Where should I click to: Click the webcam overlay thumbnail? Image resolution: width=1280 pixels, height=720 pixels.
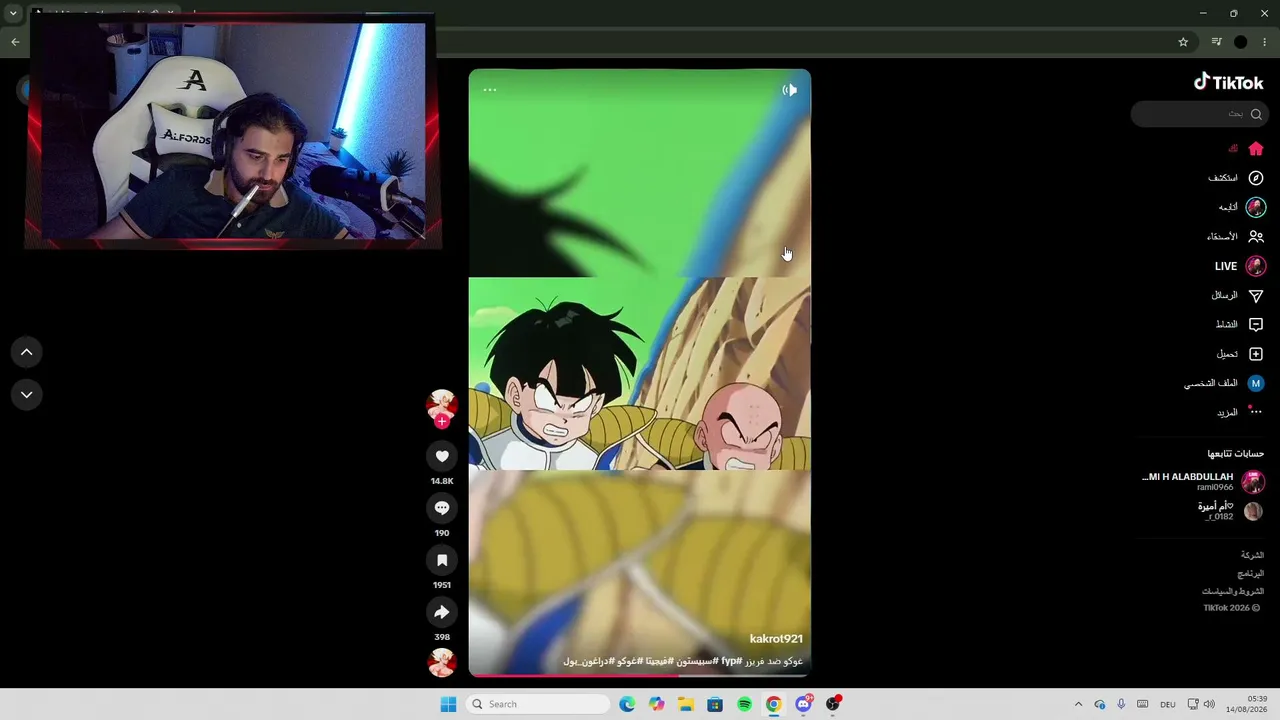pos(232,131)
